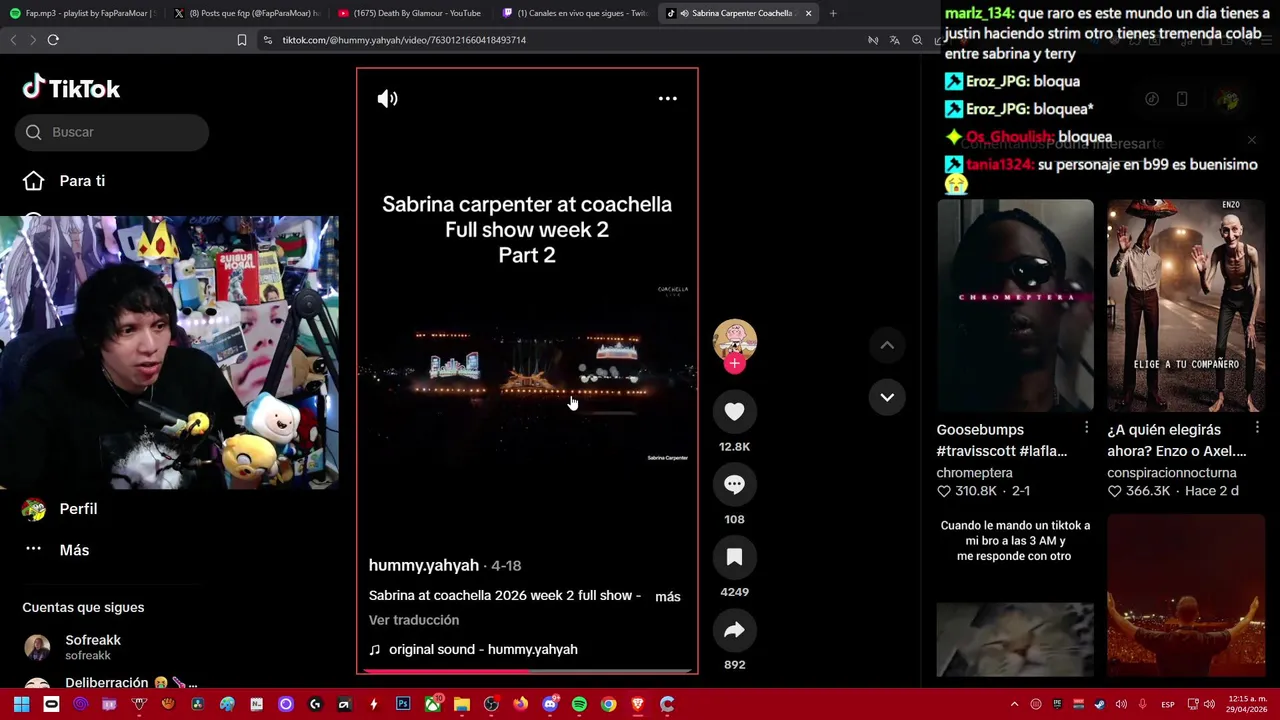Open options for Enzo o Axel card
Screen dimensions: 1280x720
click(1257, 428)
